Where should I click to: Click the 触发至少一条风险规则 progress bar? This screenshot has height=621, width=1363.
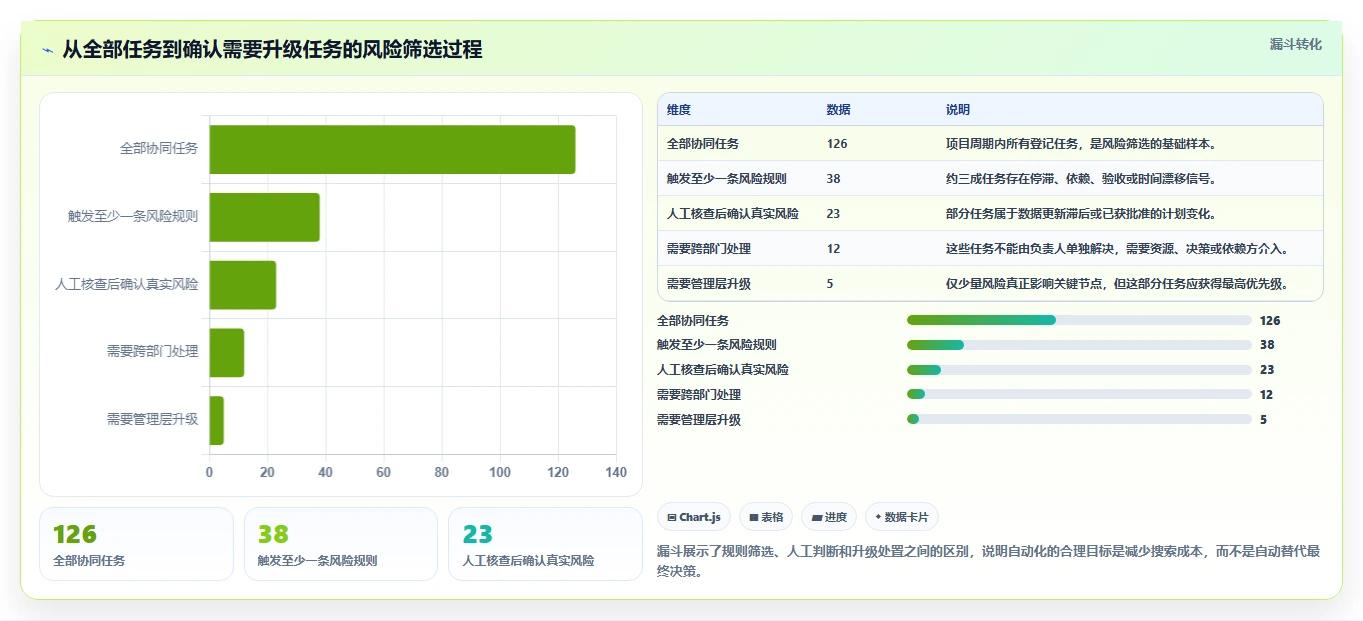click(1079, 345)
